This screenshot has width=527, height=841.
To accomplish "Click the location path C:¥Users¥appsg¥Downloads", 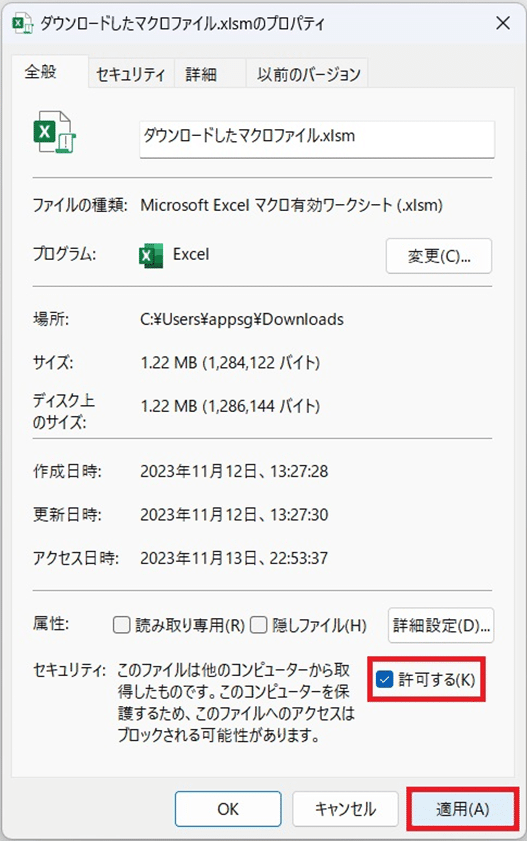I will click(242, 320).
